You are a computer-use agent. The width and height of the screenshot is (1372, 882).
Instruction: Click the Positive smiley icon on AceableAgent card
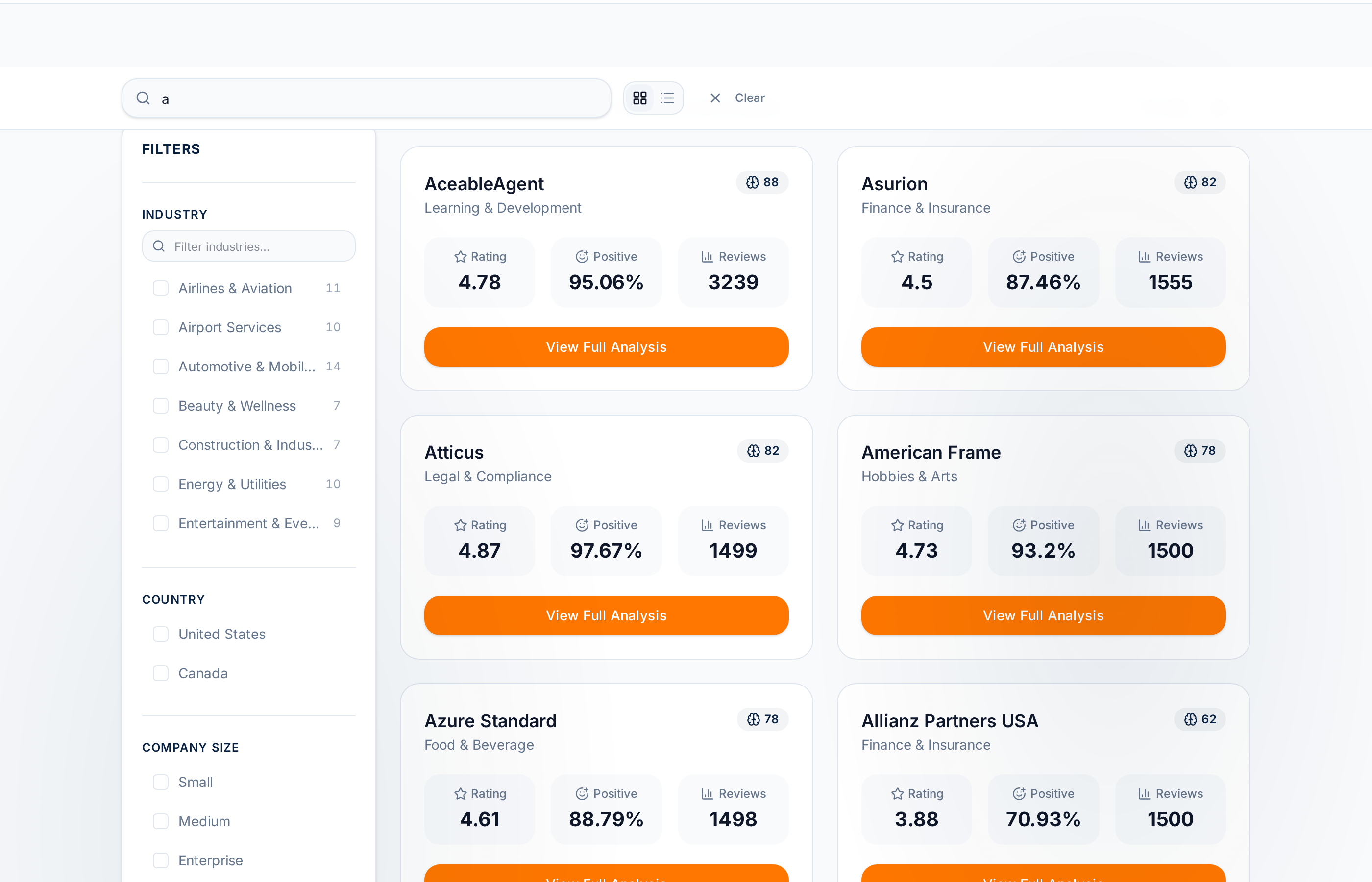(x=582, y=257)
